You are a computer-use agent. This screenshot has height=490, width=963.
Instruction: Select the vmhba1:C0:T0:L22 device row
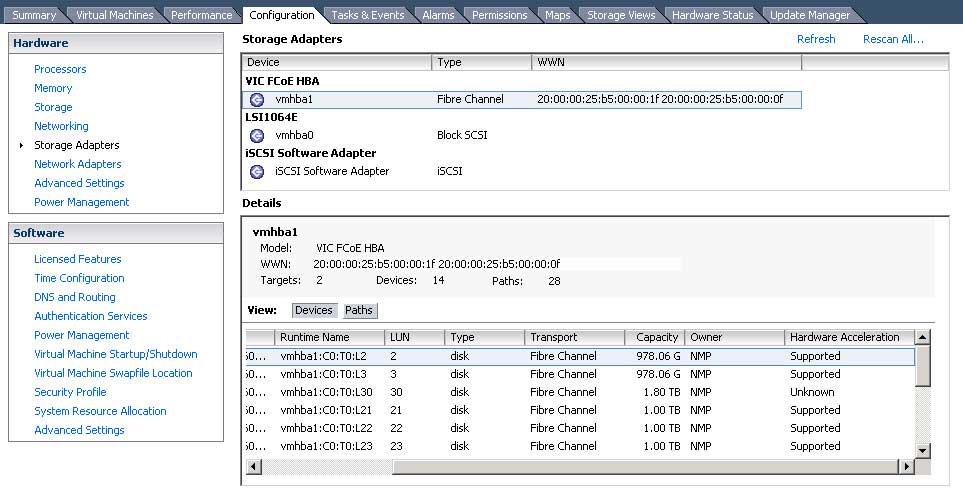click(580, 429)
